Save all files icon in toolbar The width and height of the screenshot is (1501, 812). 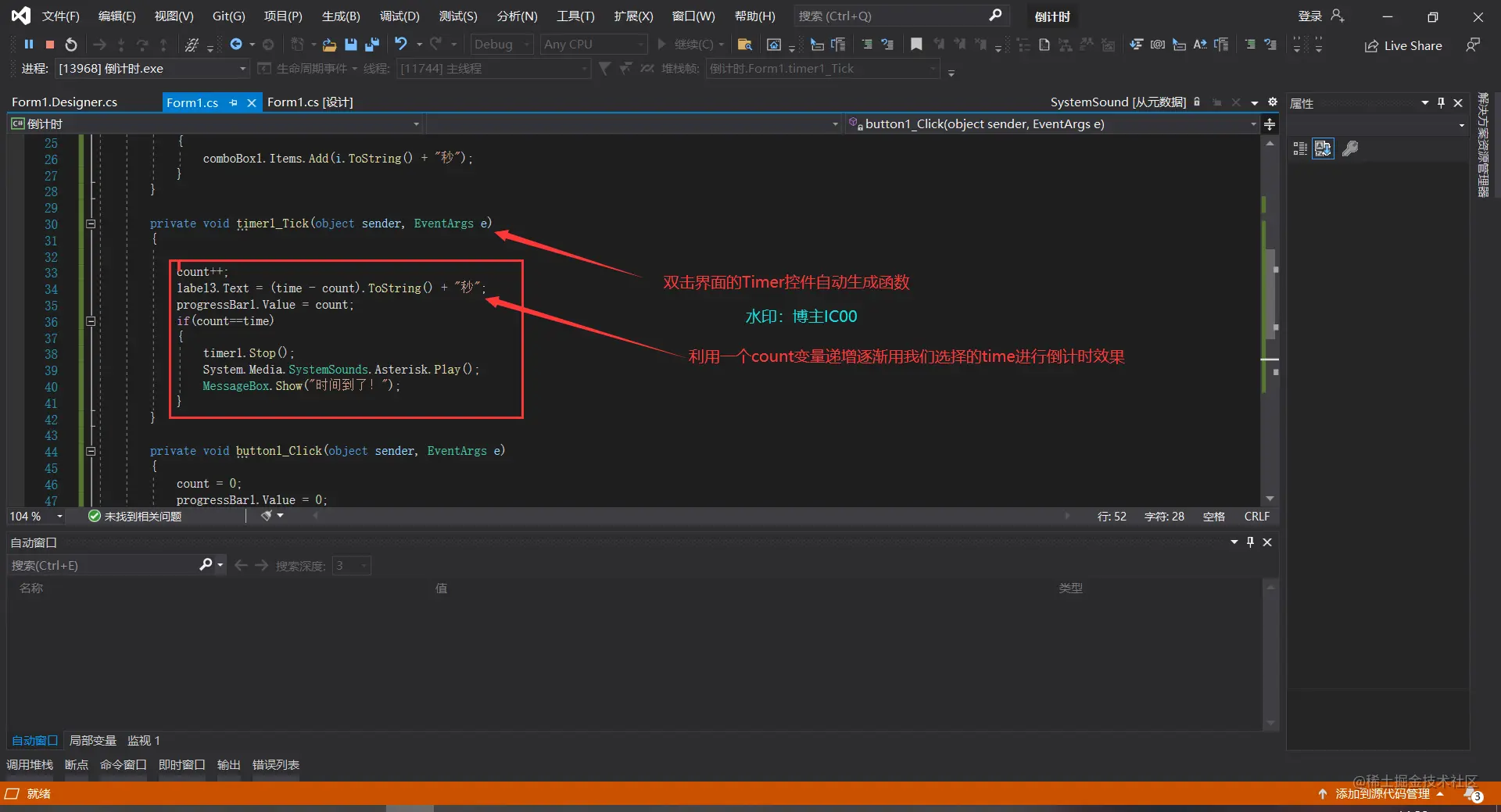coord(372,45)
